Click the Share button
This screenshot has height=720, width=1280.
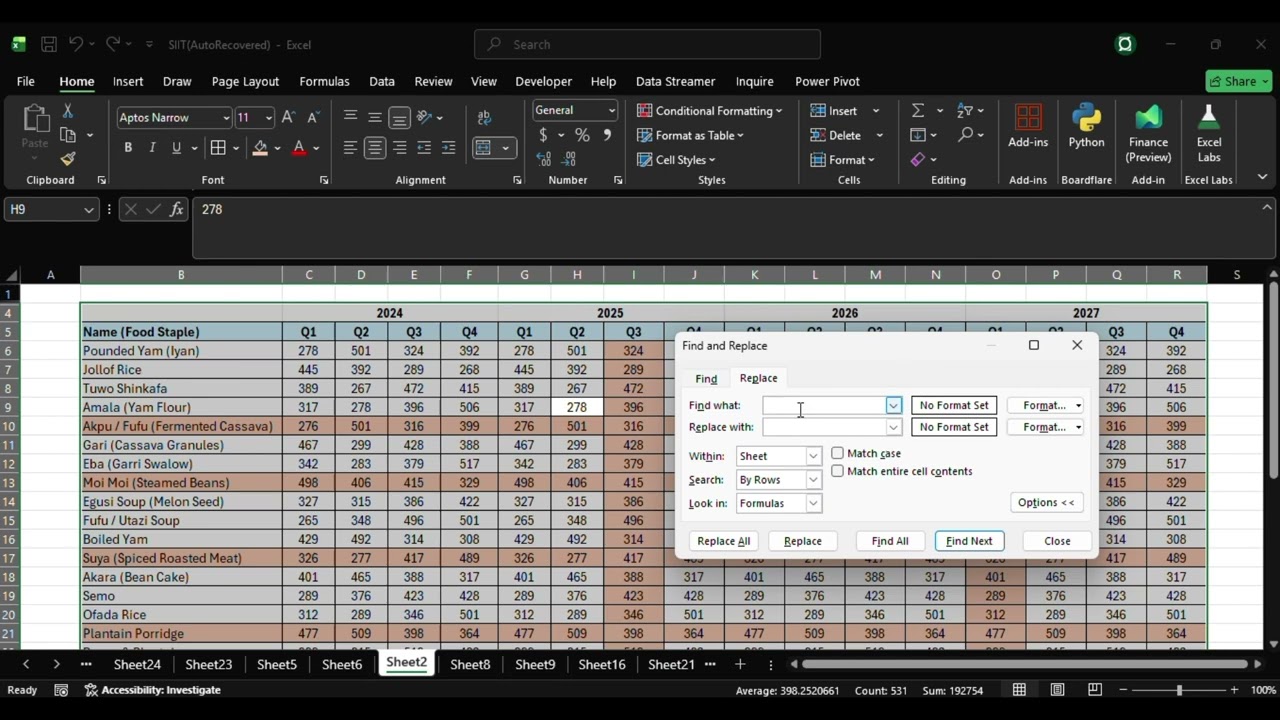pyautogui.click(x=1239, y=81)
